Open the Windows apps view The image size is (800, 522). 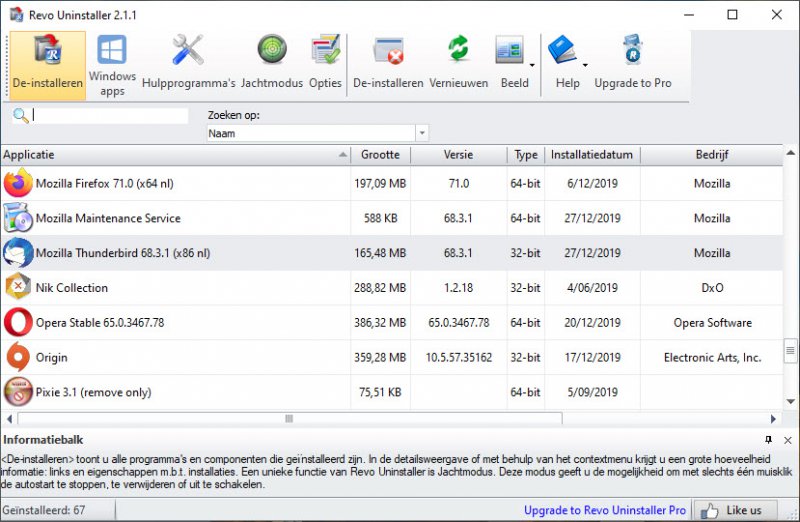point(112,64)
